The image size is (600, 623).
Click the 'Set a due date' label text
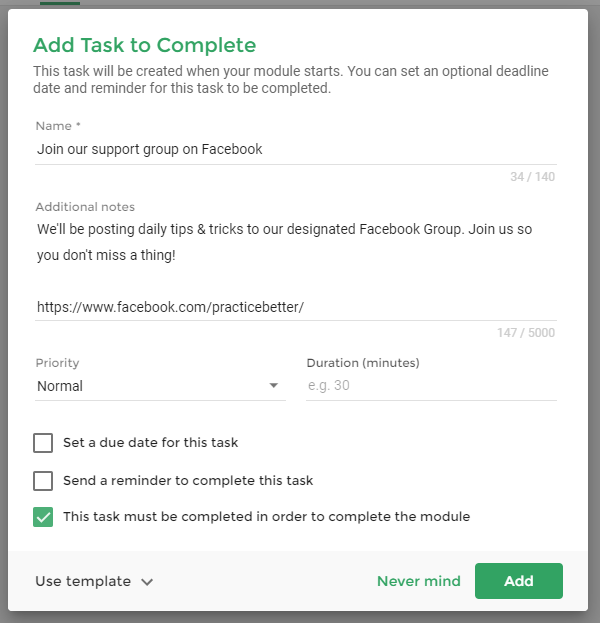coord(151,443)
